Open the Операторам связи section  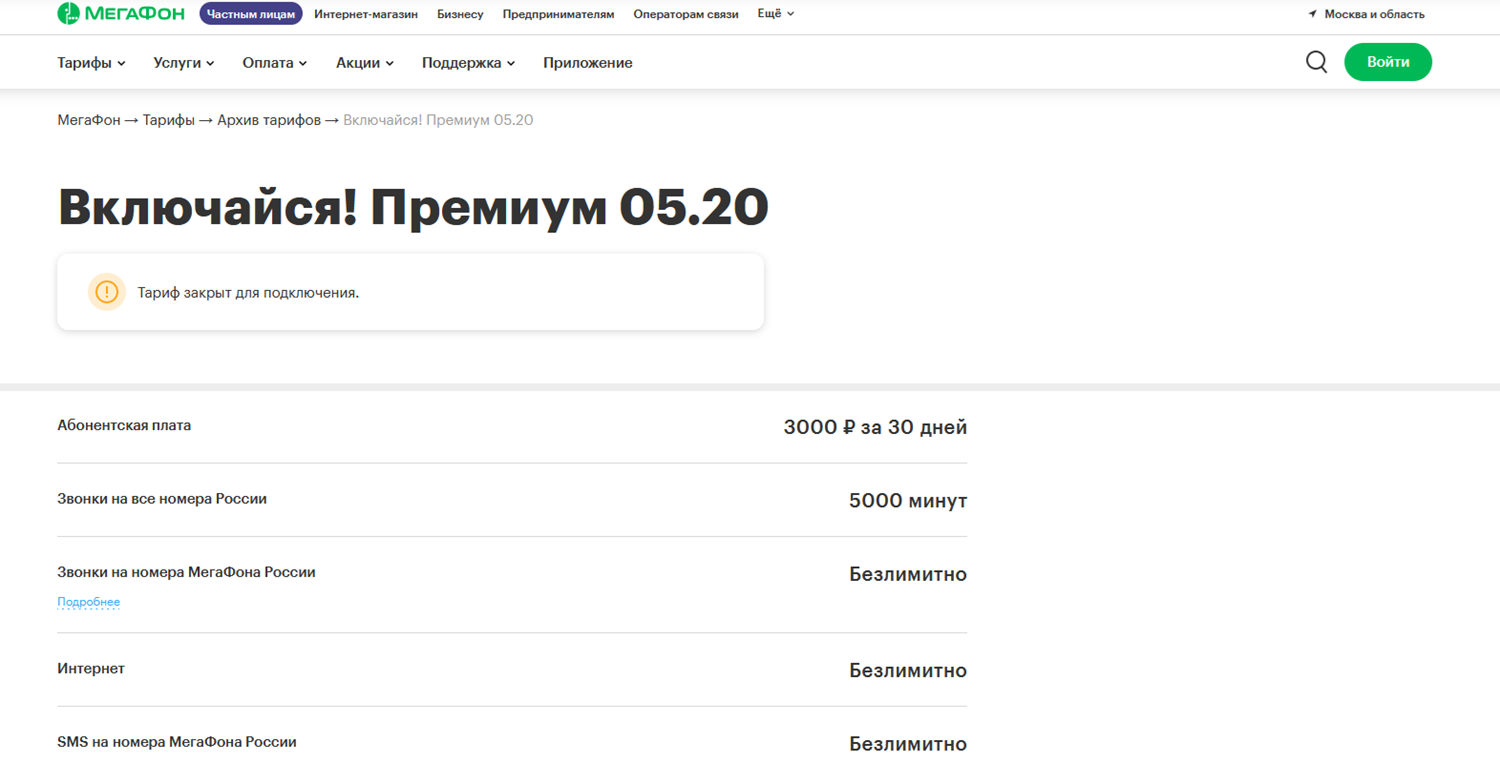click(x=686, y=14)
